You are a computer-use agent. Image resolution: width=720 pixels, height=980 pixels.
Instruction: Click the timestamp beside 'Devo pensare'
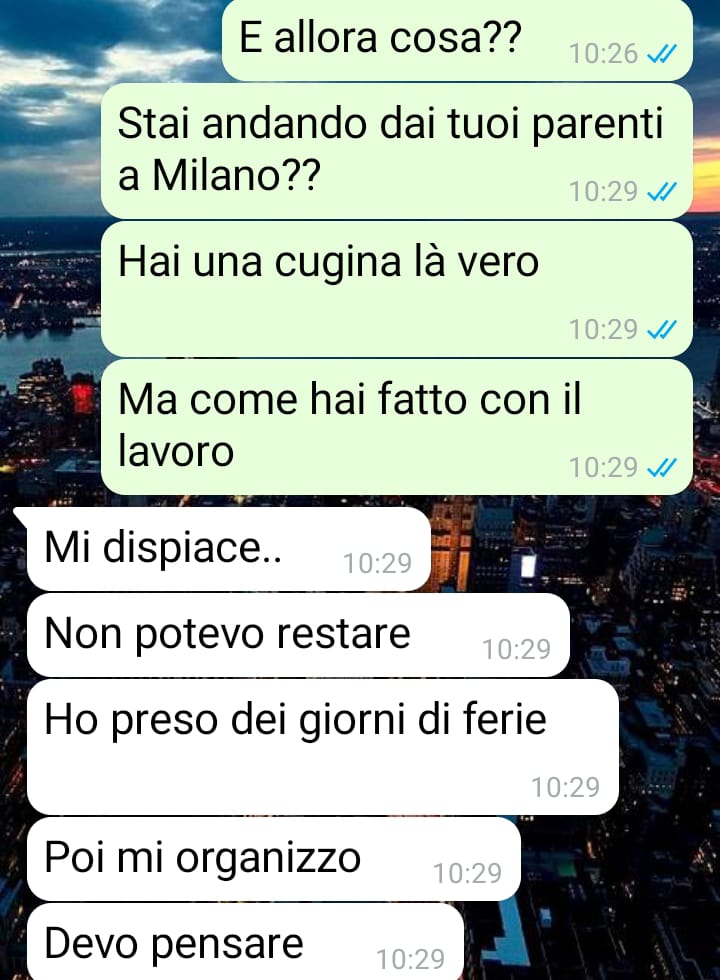pyautogui.click(x=411, y=959)
